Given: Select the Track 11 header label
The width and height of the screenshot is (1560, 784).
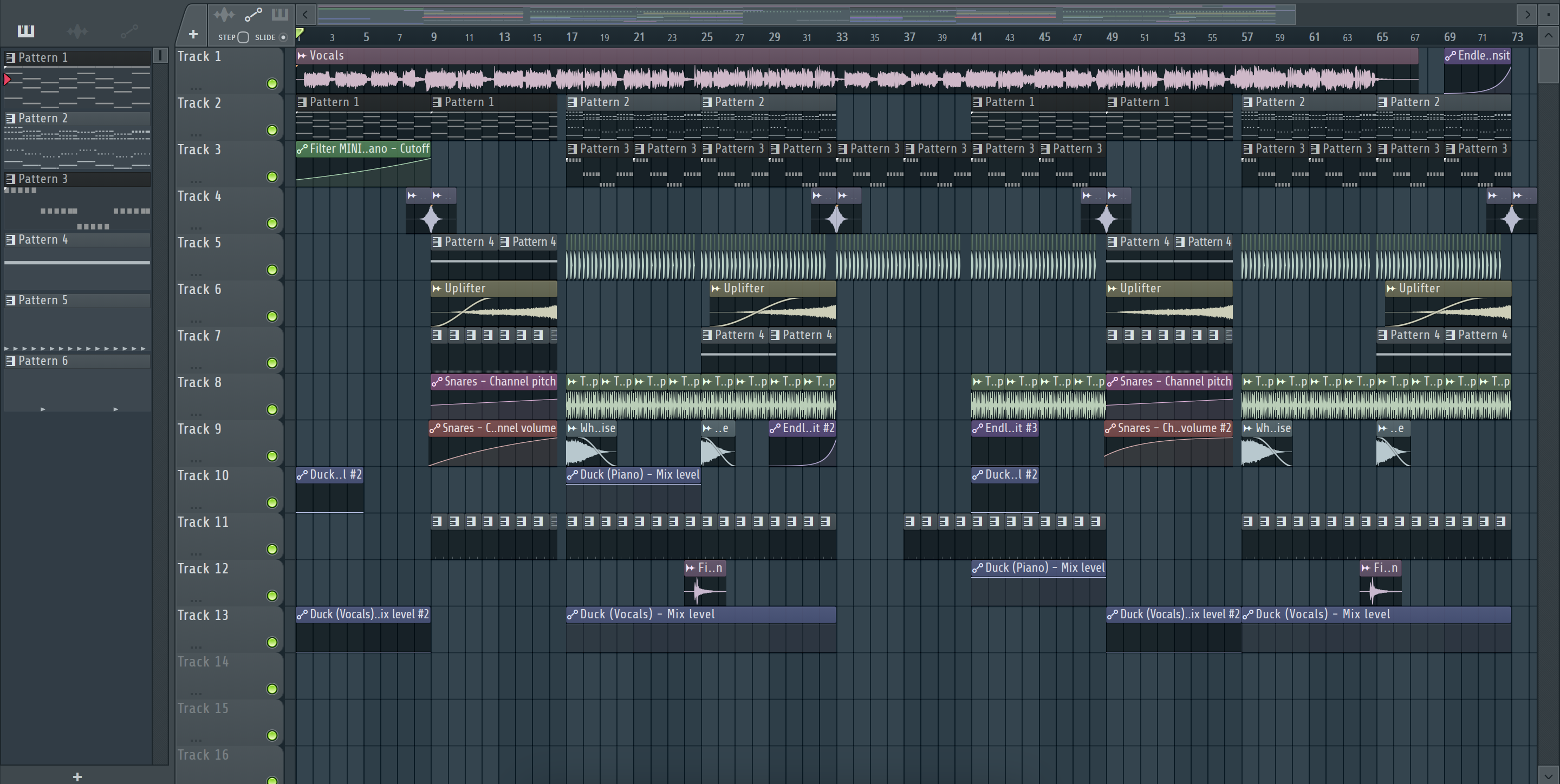Looking at the screenshot, I should 203,522.
